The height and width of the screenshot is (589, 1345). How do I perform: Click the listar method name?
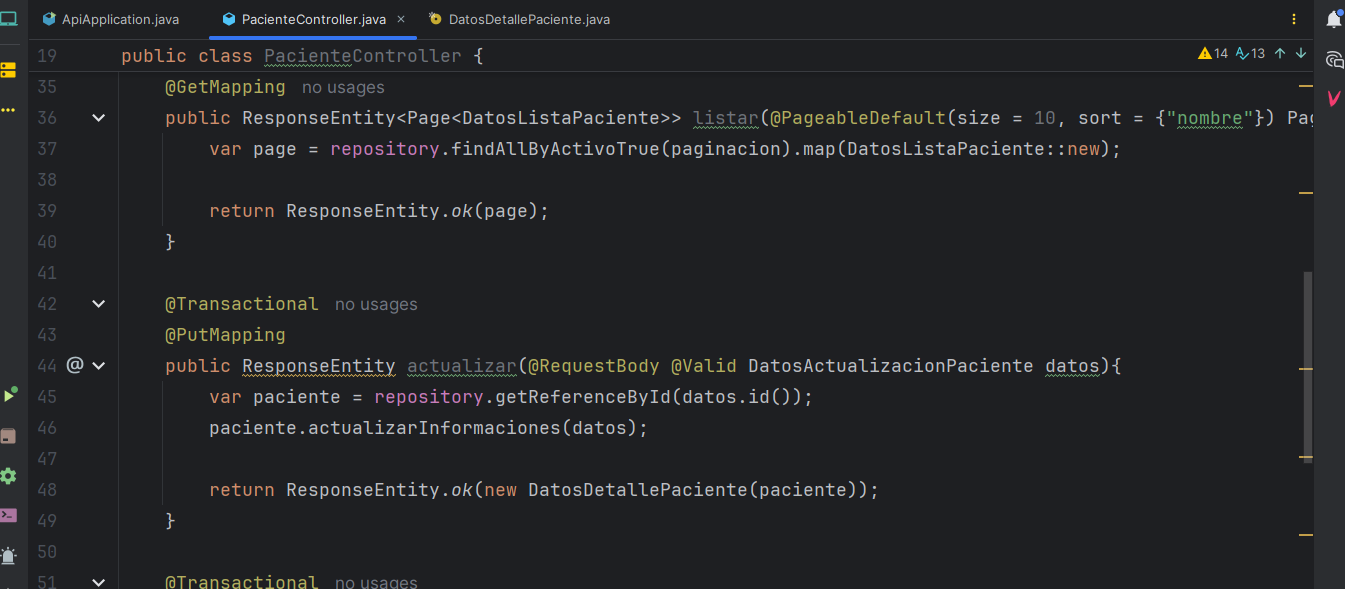[726, 118]
